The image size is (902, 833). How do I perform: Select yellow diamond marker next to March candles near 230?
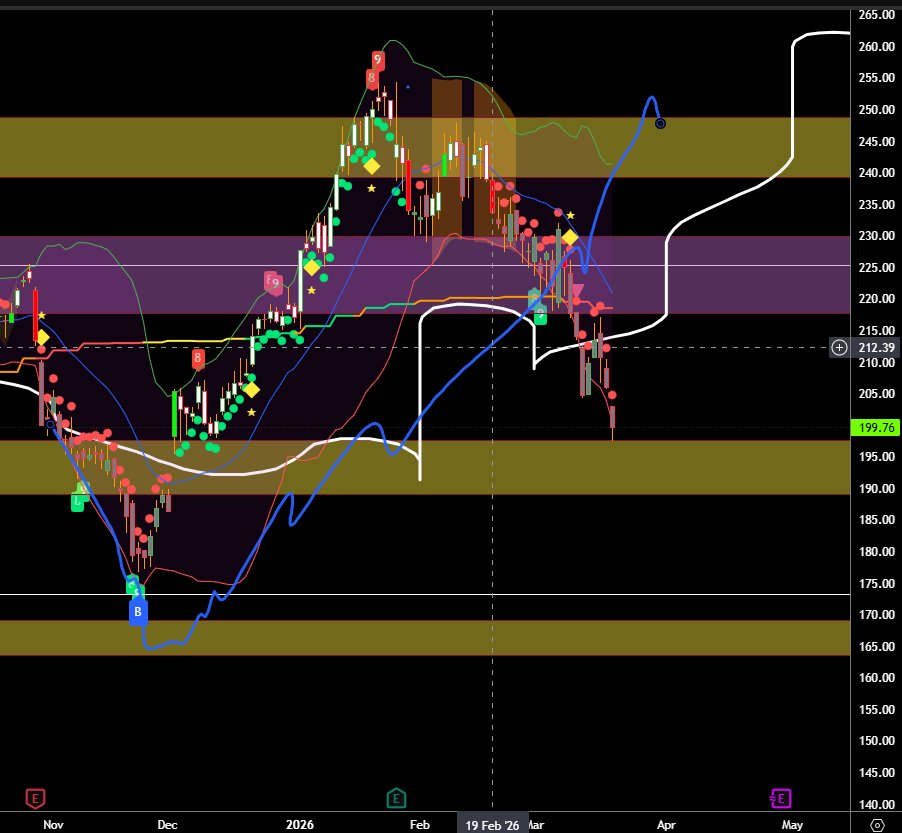point(570,237)
